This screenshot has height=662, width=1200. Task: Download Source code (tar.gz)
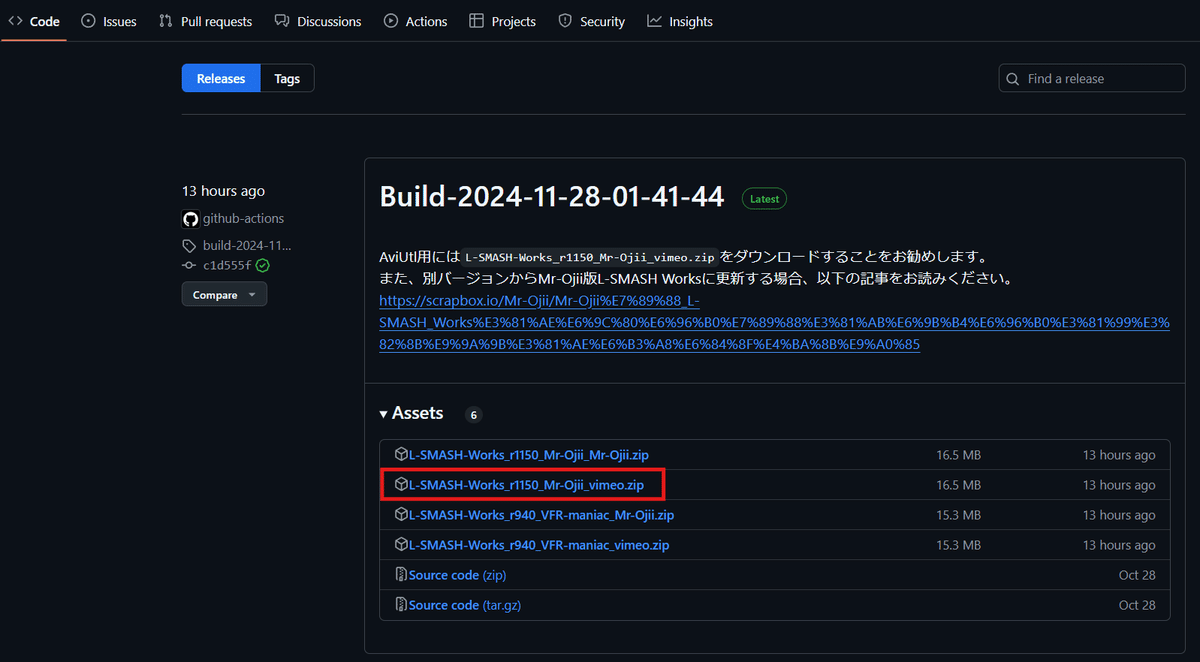[465, 605]
